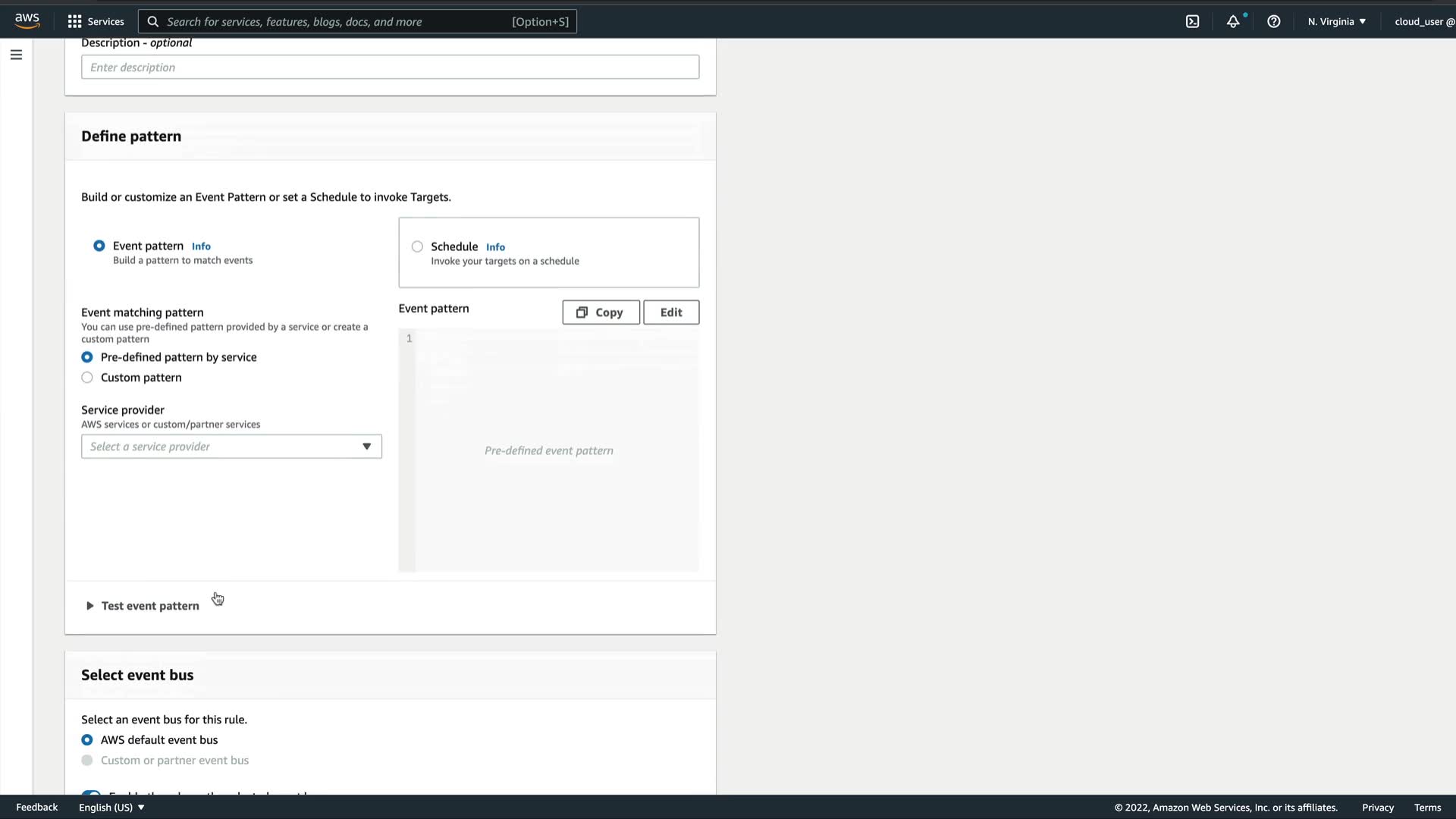The width and height of the screenshot is (1456, 819).
Task: Choose the Custom pattern radio button
Action: (x=87, y=378)
